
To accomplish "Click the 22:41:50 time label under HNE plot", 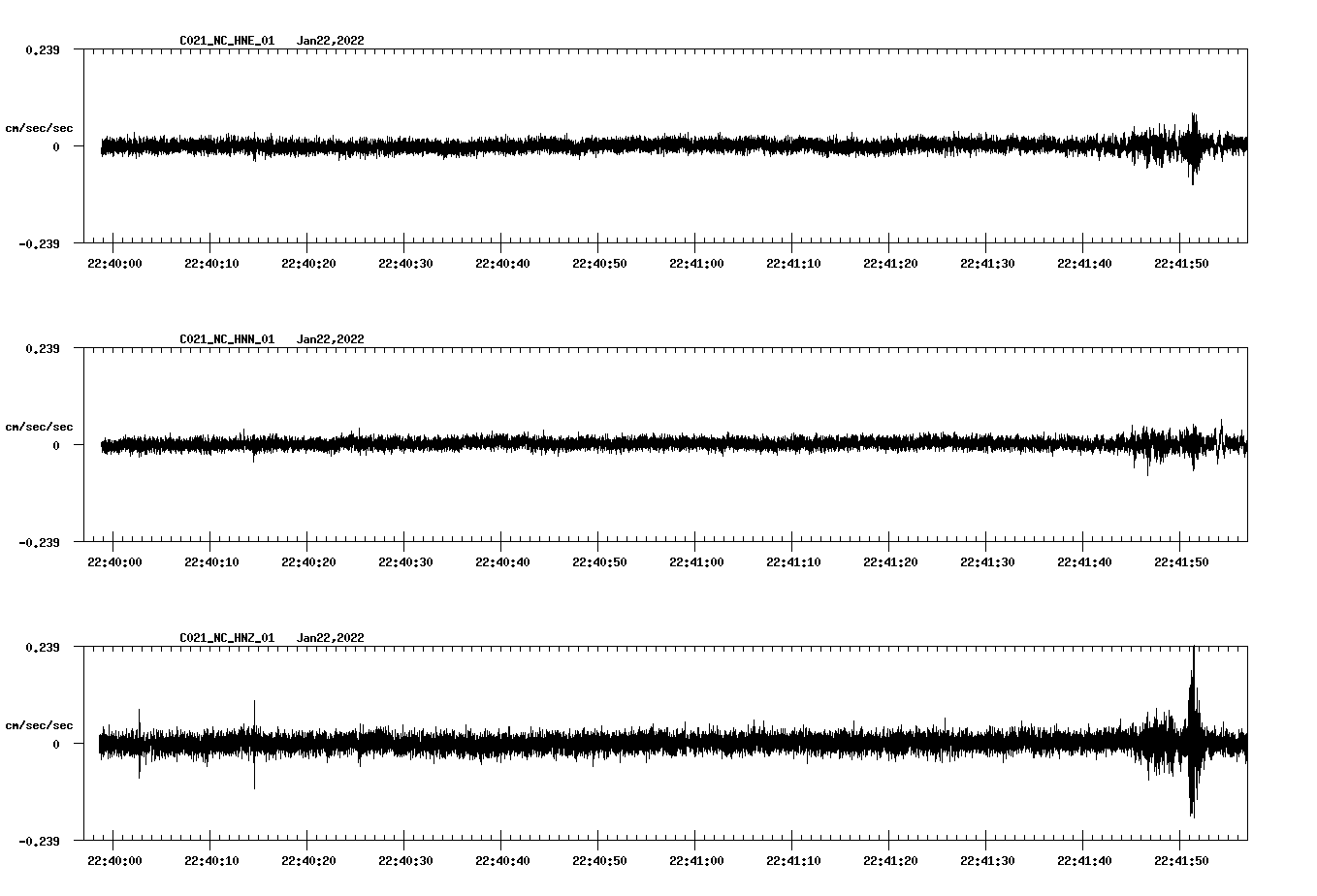I will click(1181, 264).
